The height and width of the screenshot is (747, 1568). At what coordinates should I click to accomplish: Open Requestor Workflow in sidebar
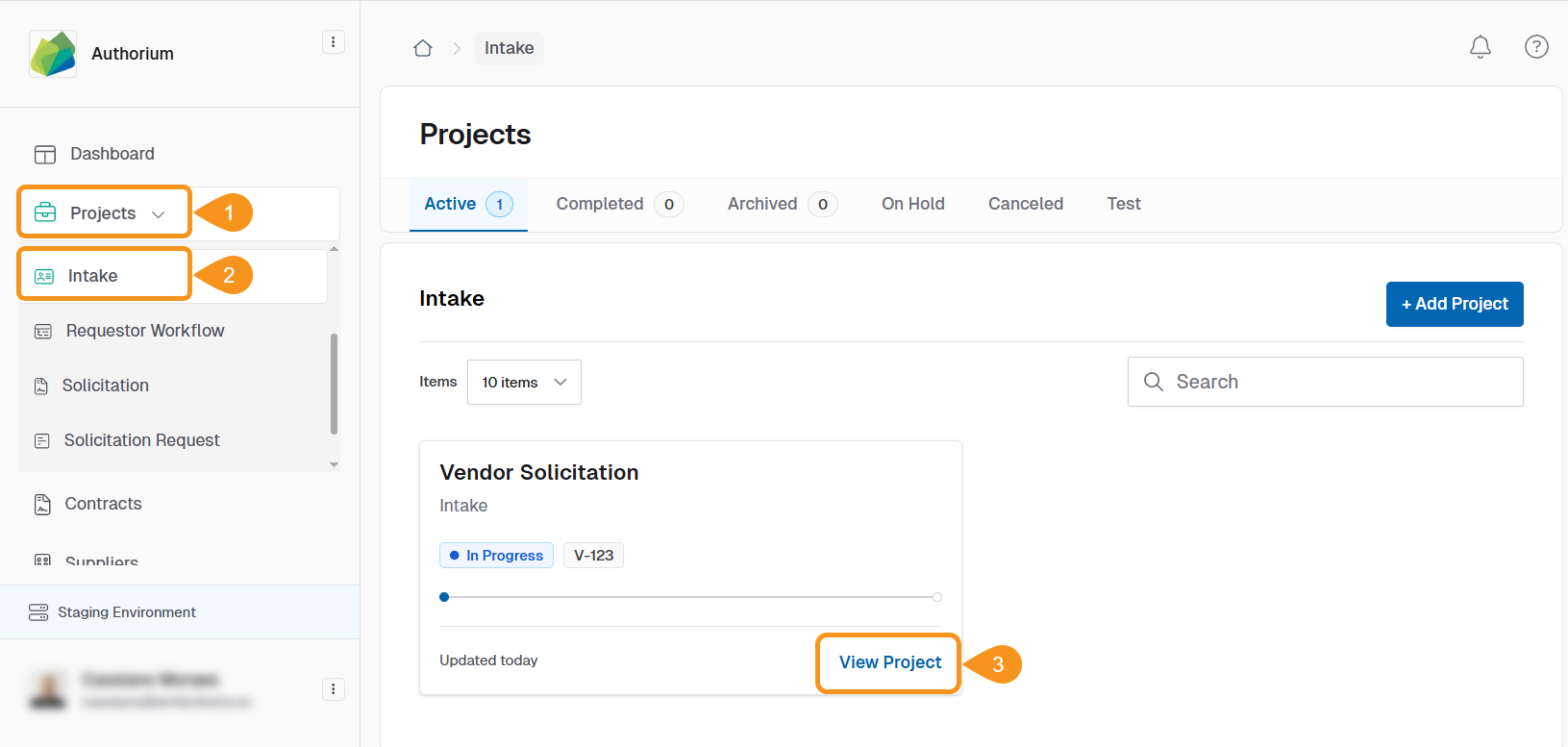(x=145, y=331)
